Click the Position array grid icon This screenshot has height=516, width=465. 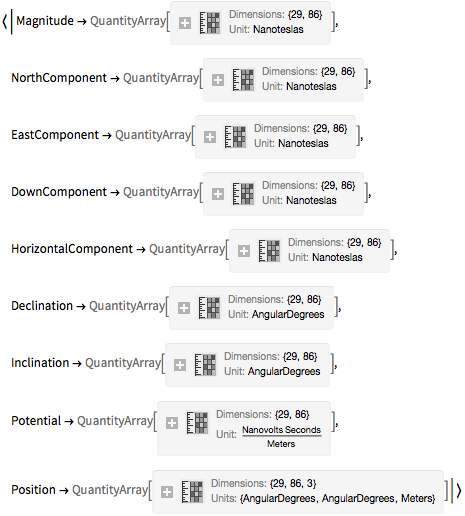tap(192, 492)
